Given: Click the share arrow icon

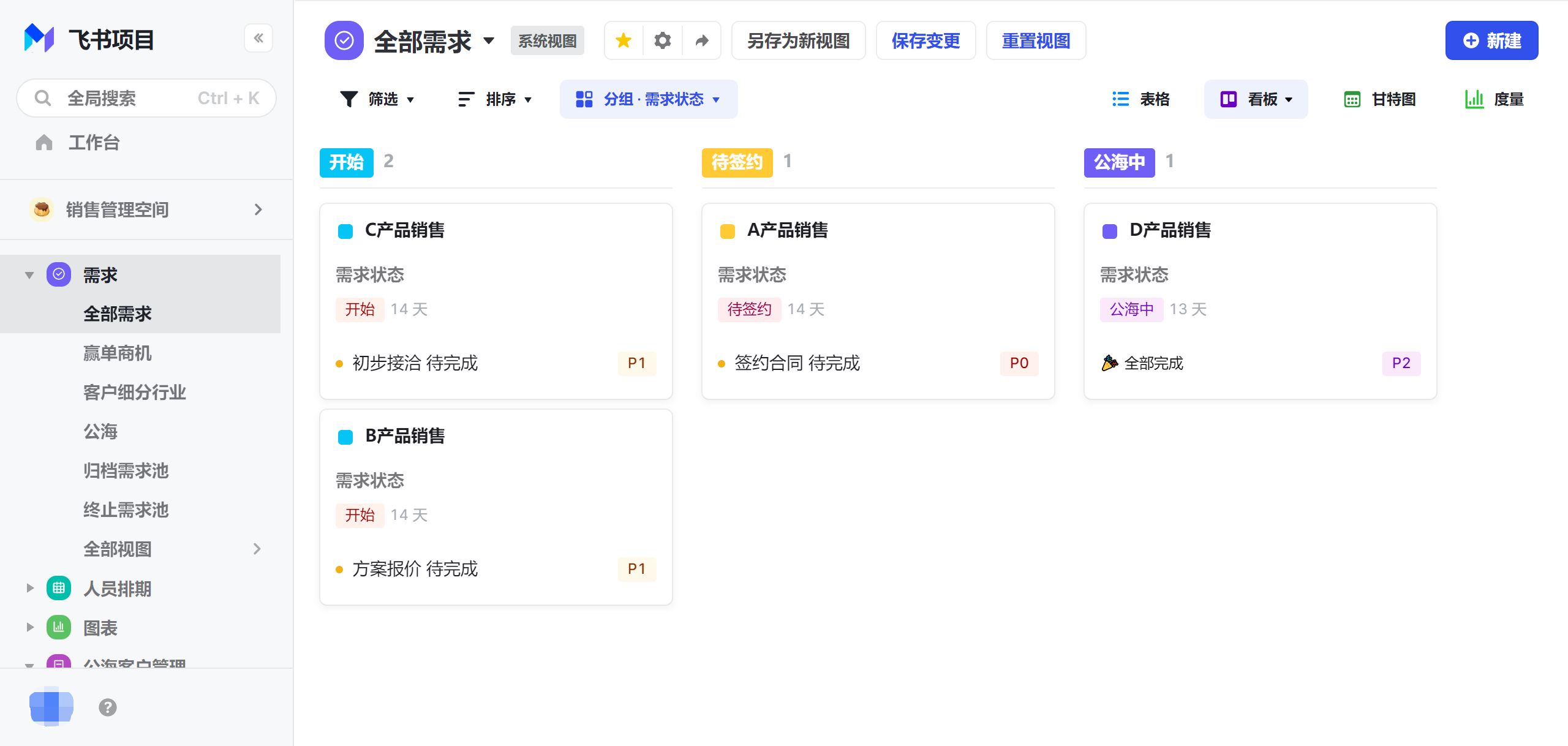Looking at the screenshot, I should (x=702, y=40).
